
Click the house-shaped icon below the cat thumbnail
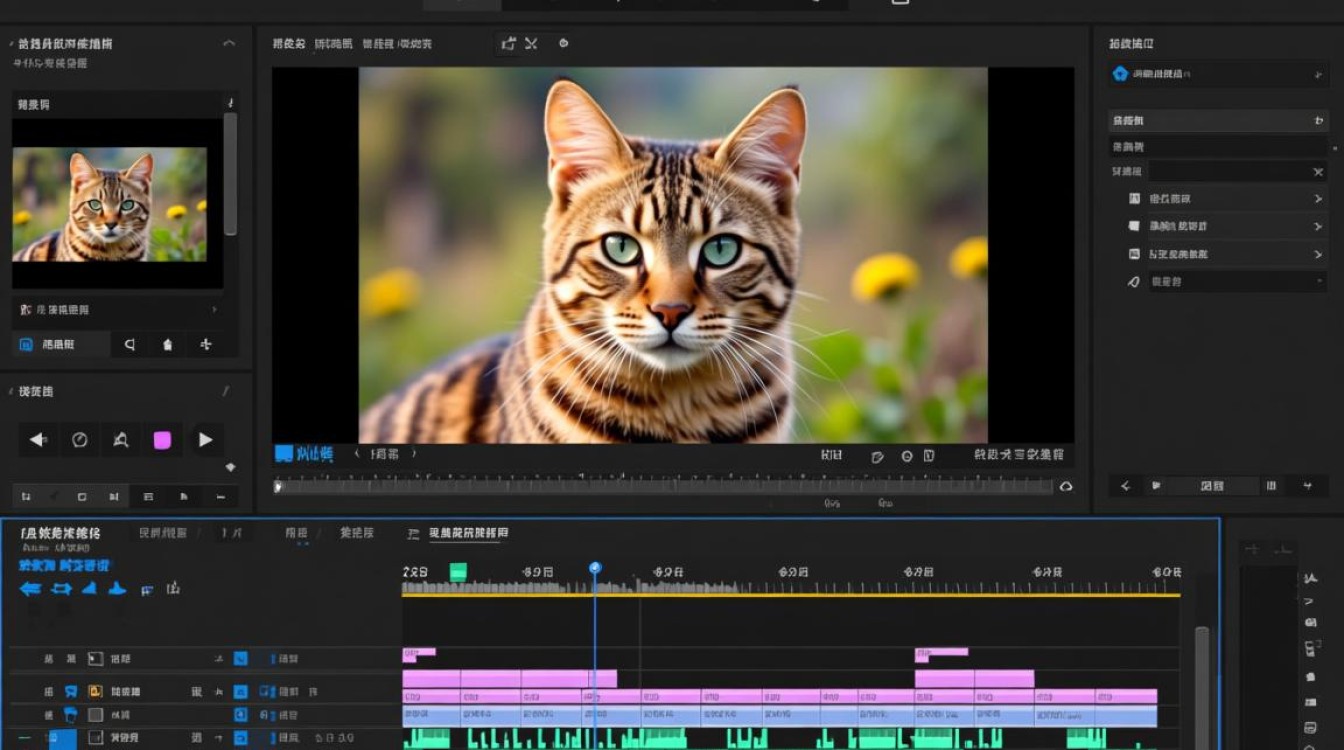[168, 345]
